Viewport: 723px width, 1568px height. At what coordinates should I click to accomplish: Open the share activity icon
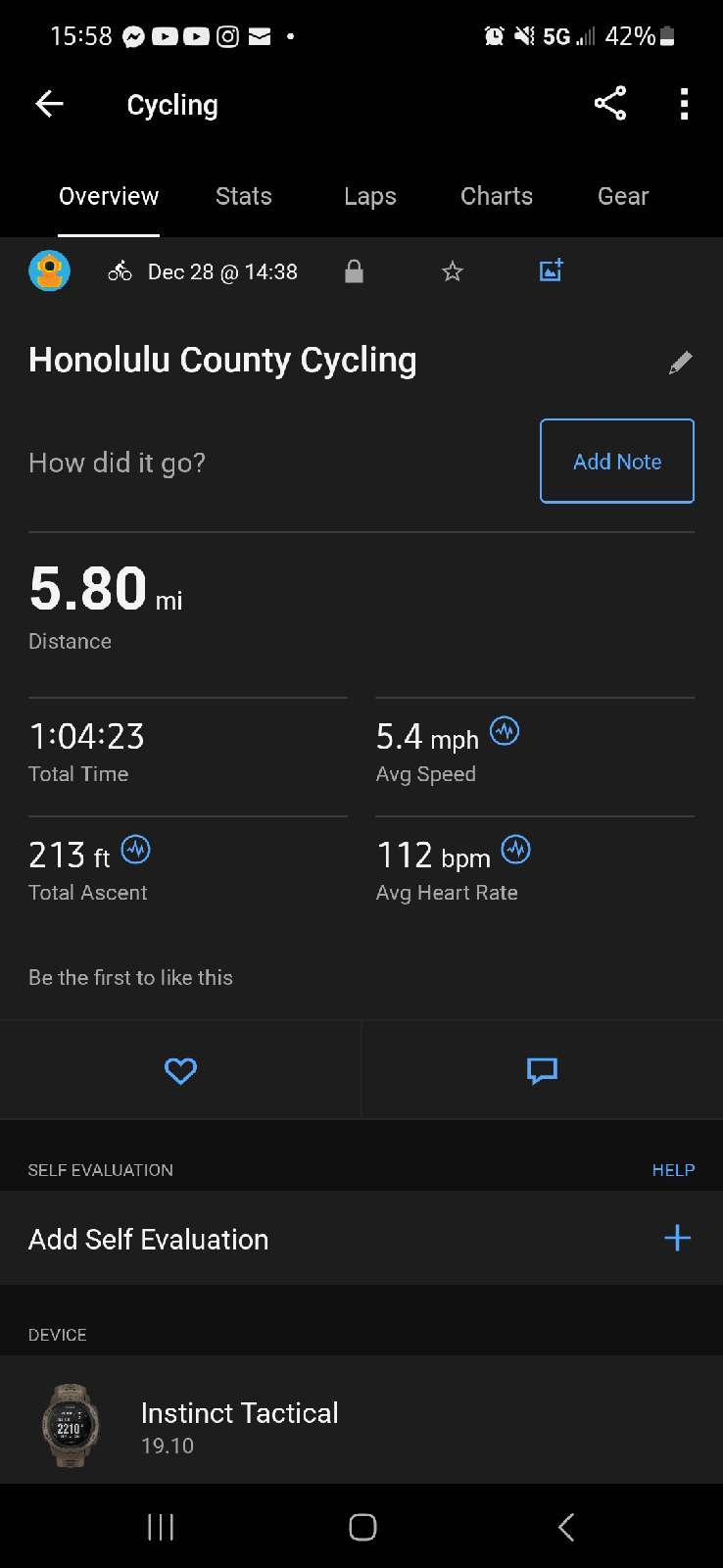coord(609,103)
